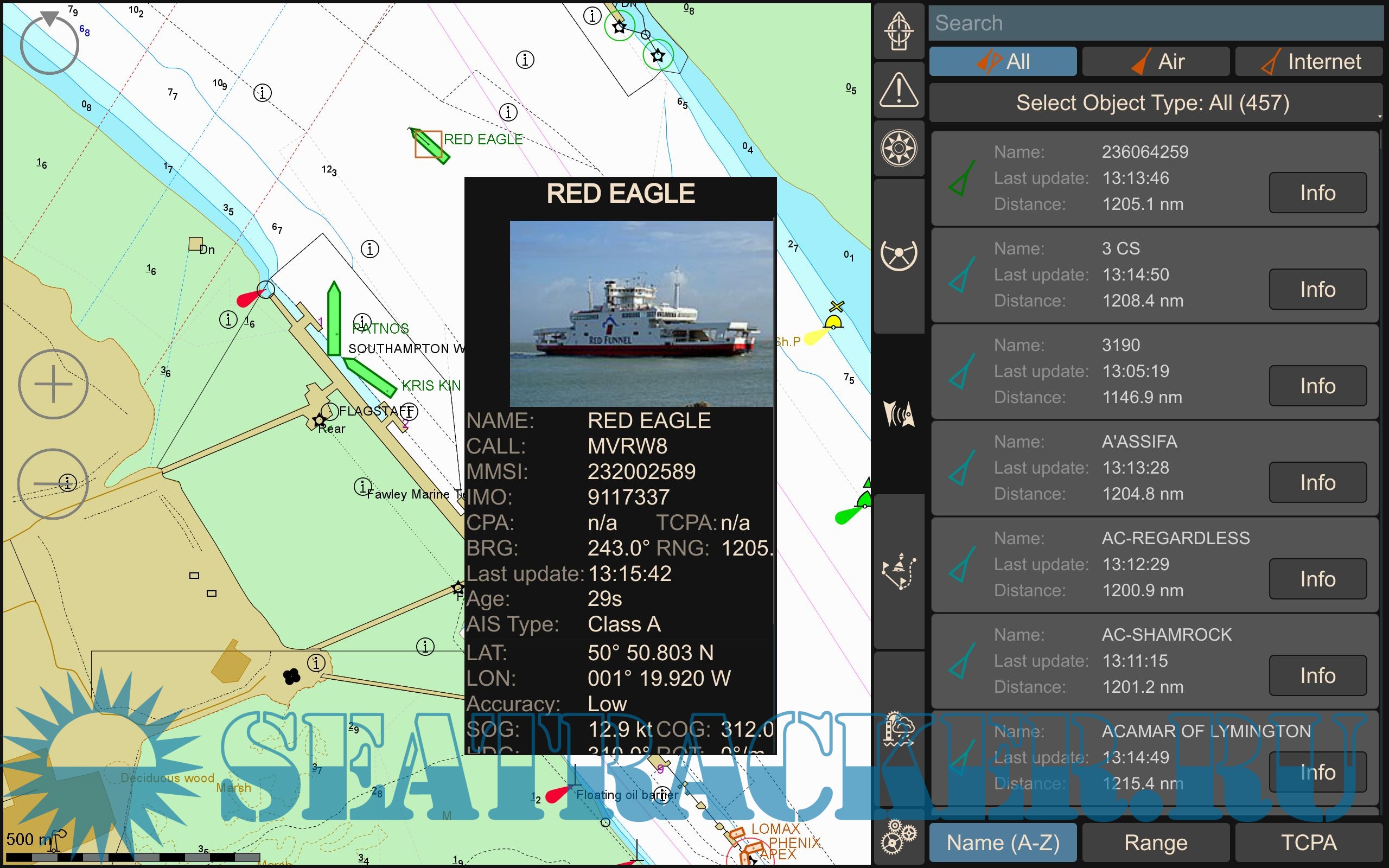The image size is (1389, 868).
Task: Click the center-on-ship crosshair icon
Action: [899, 31]
